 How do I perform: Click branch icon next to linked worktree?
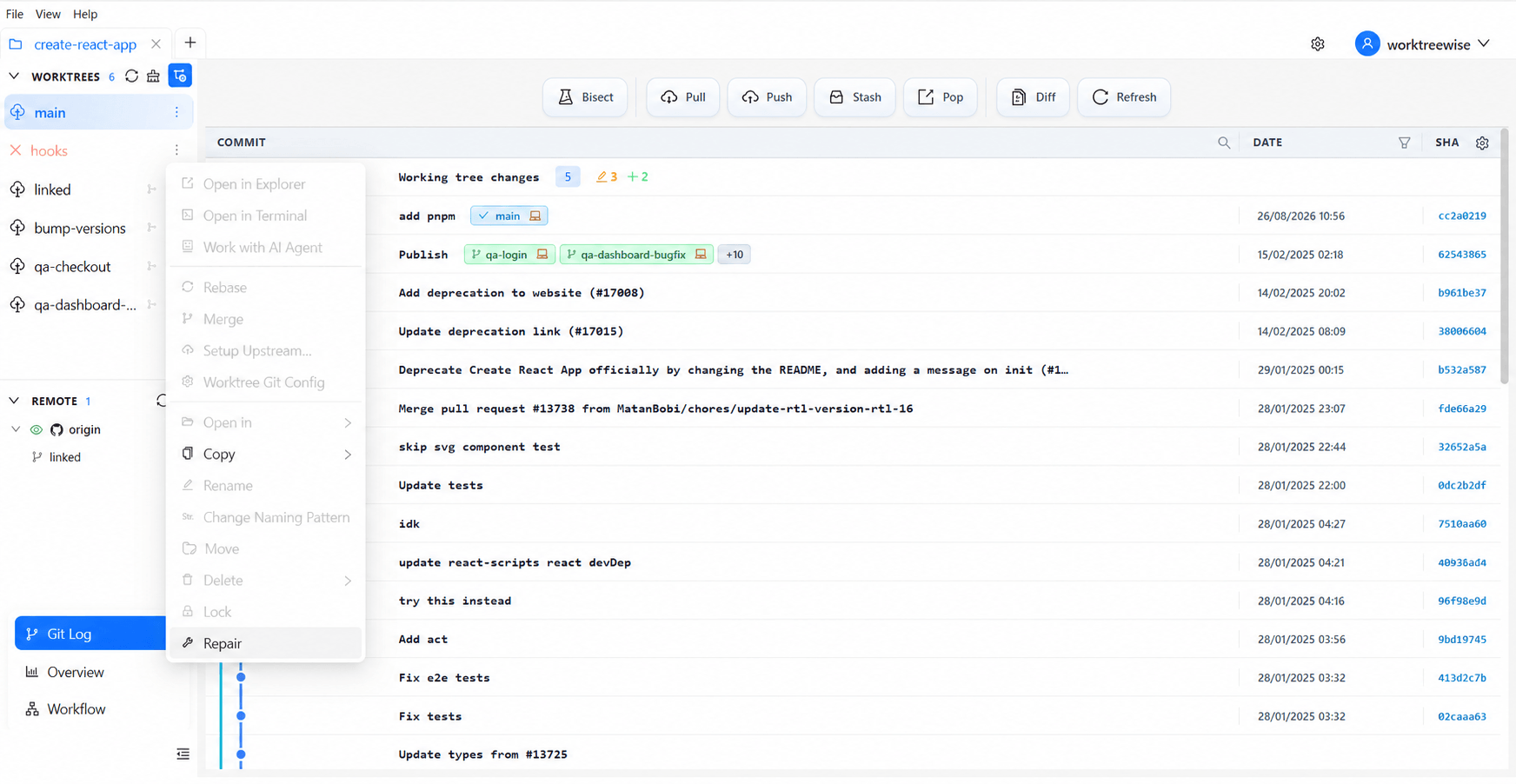[x=152, y=189]
